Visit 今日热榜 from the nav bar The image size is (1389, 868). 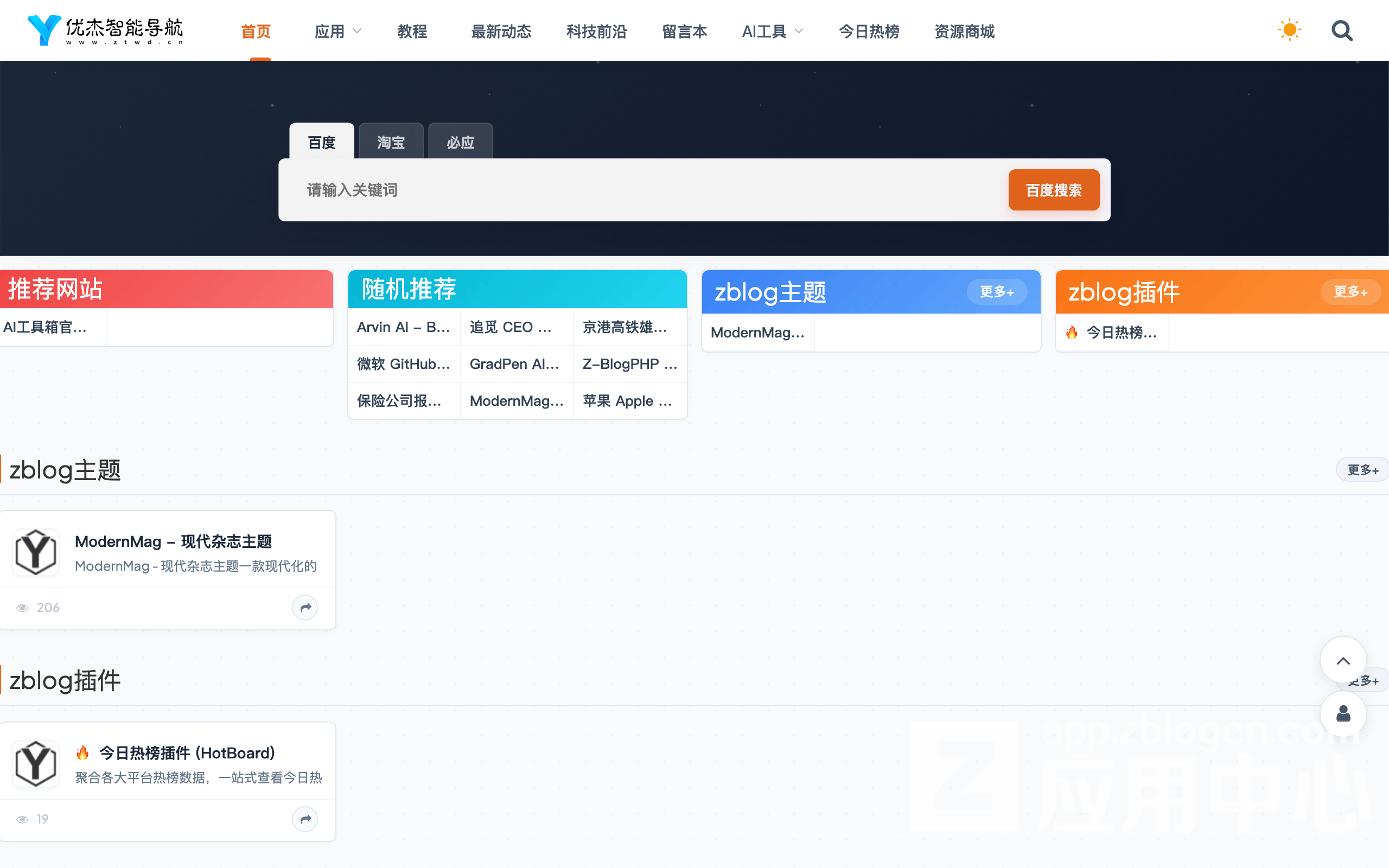(869, 31)
